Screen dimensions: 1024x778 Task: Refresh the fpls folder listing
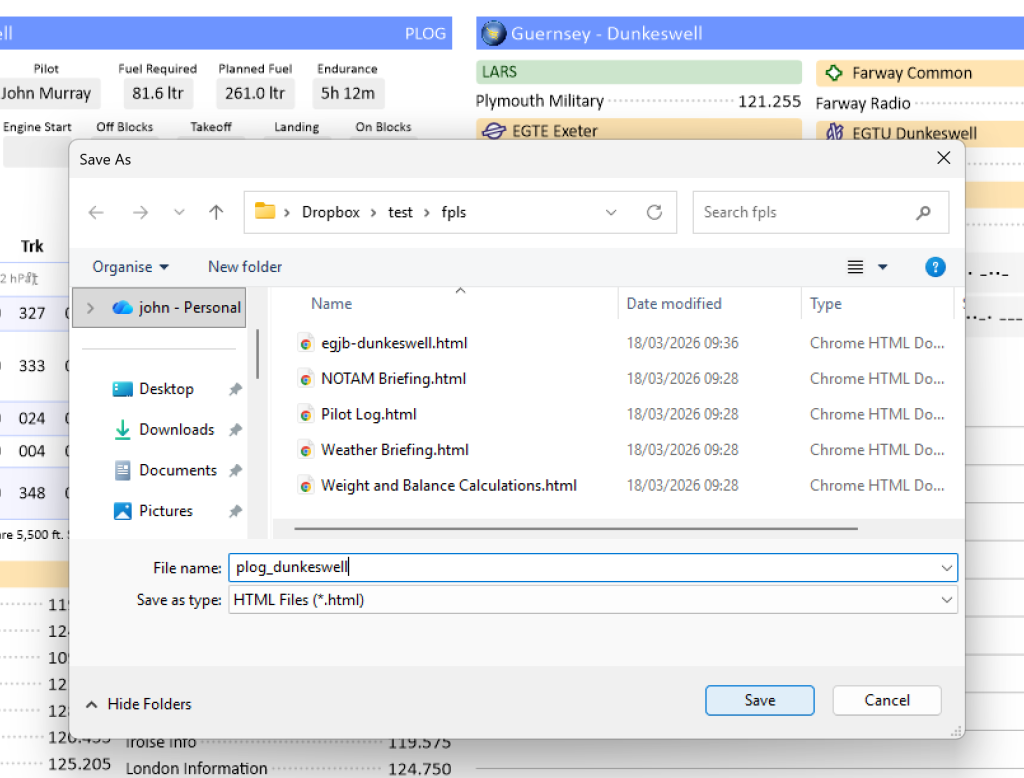pos(654,212)
